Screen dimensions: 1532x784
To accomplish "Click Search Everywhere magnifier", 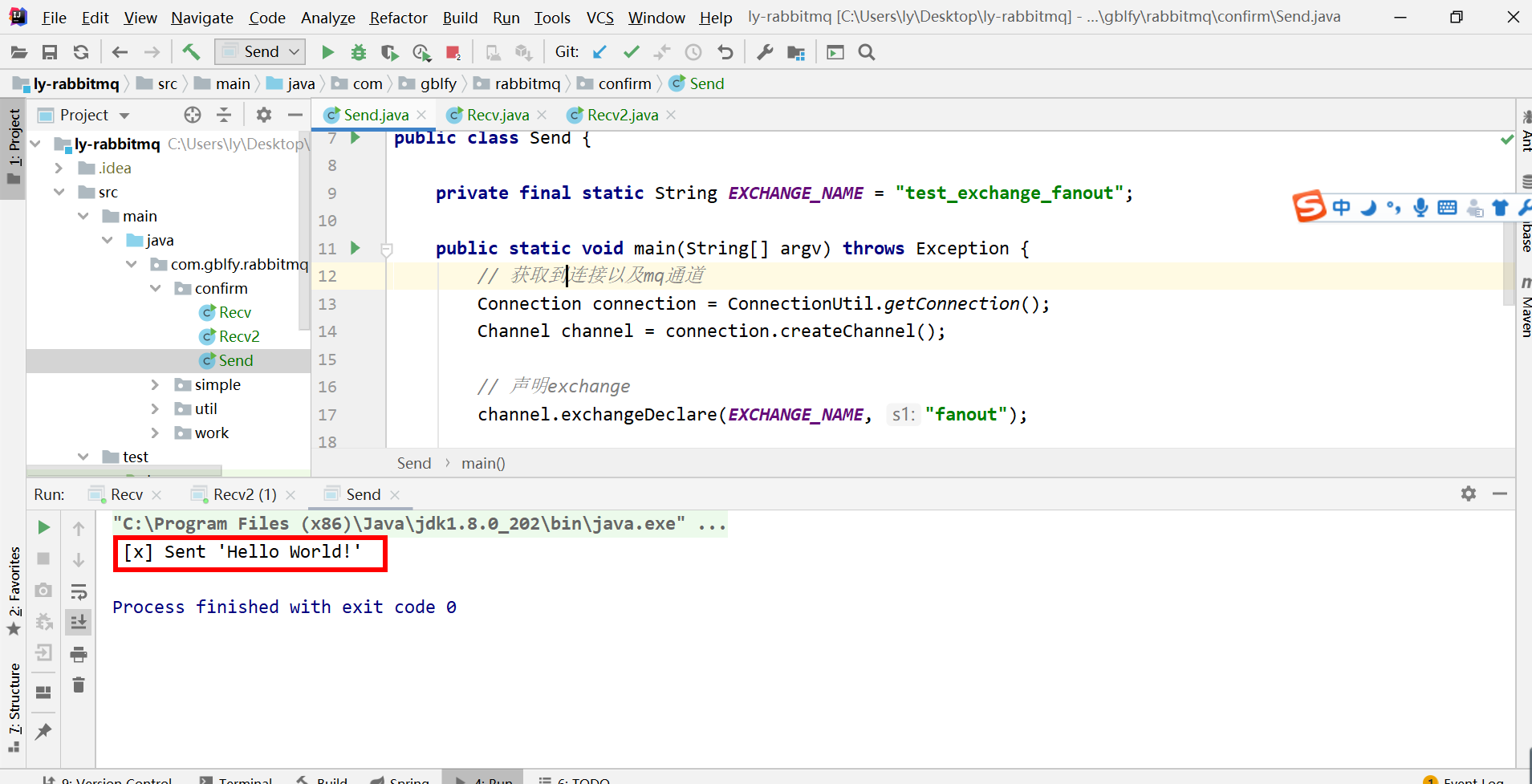I will coord(867,52).
